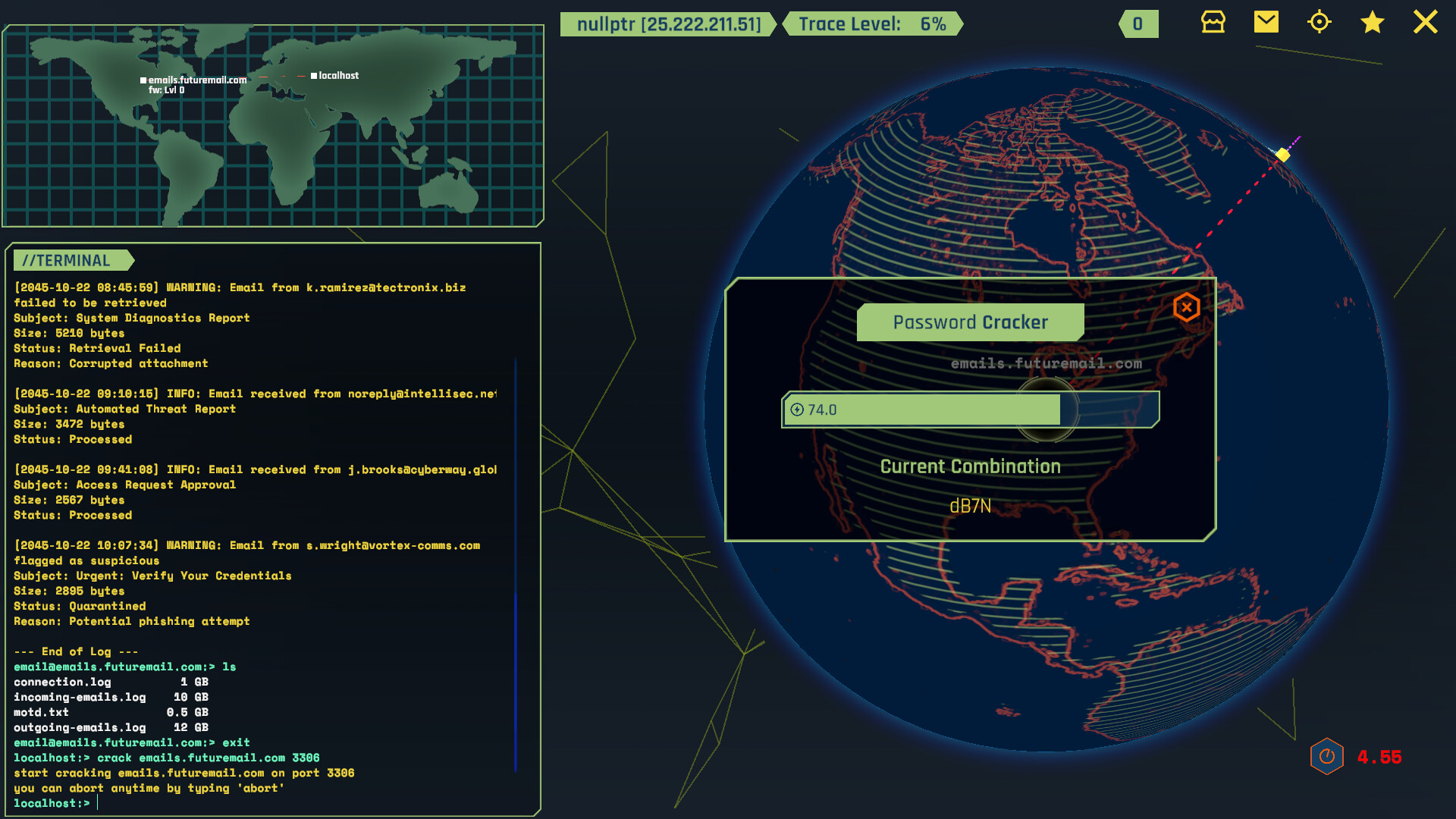Click the orange clock hexagon icon

click(1326, 756)
